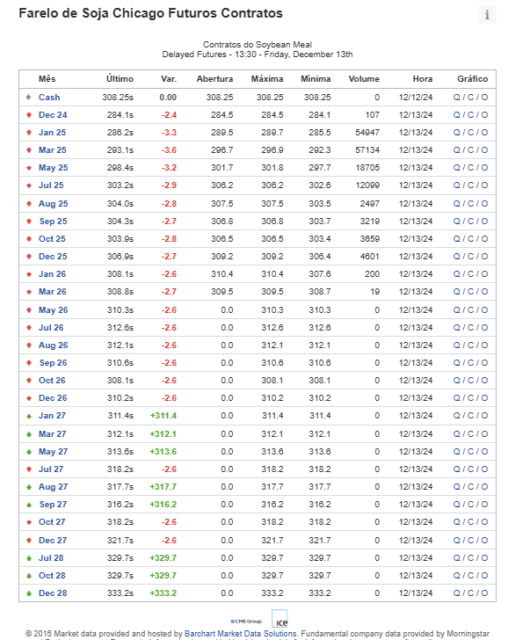The width and height of the screenshot is (508, 640).
Task: Click the gray diamond icon beside Cash
Action: click(x=29, y=97)
